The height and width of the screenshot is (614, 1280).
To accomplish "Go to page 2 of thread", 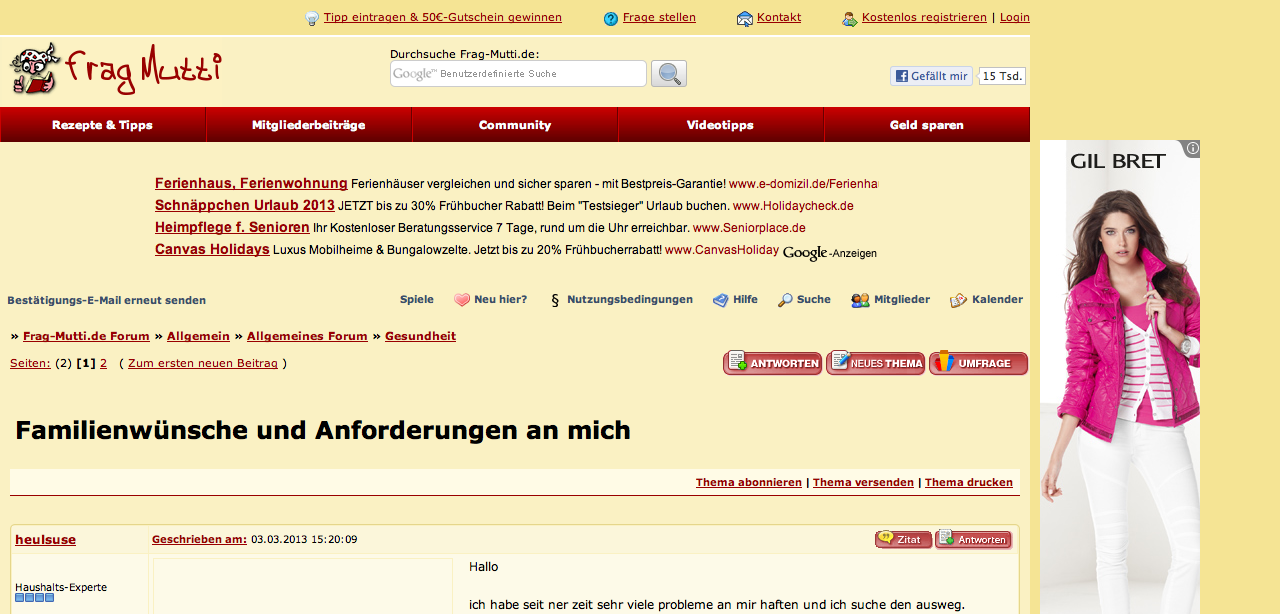I will tap(103, 363).
